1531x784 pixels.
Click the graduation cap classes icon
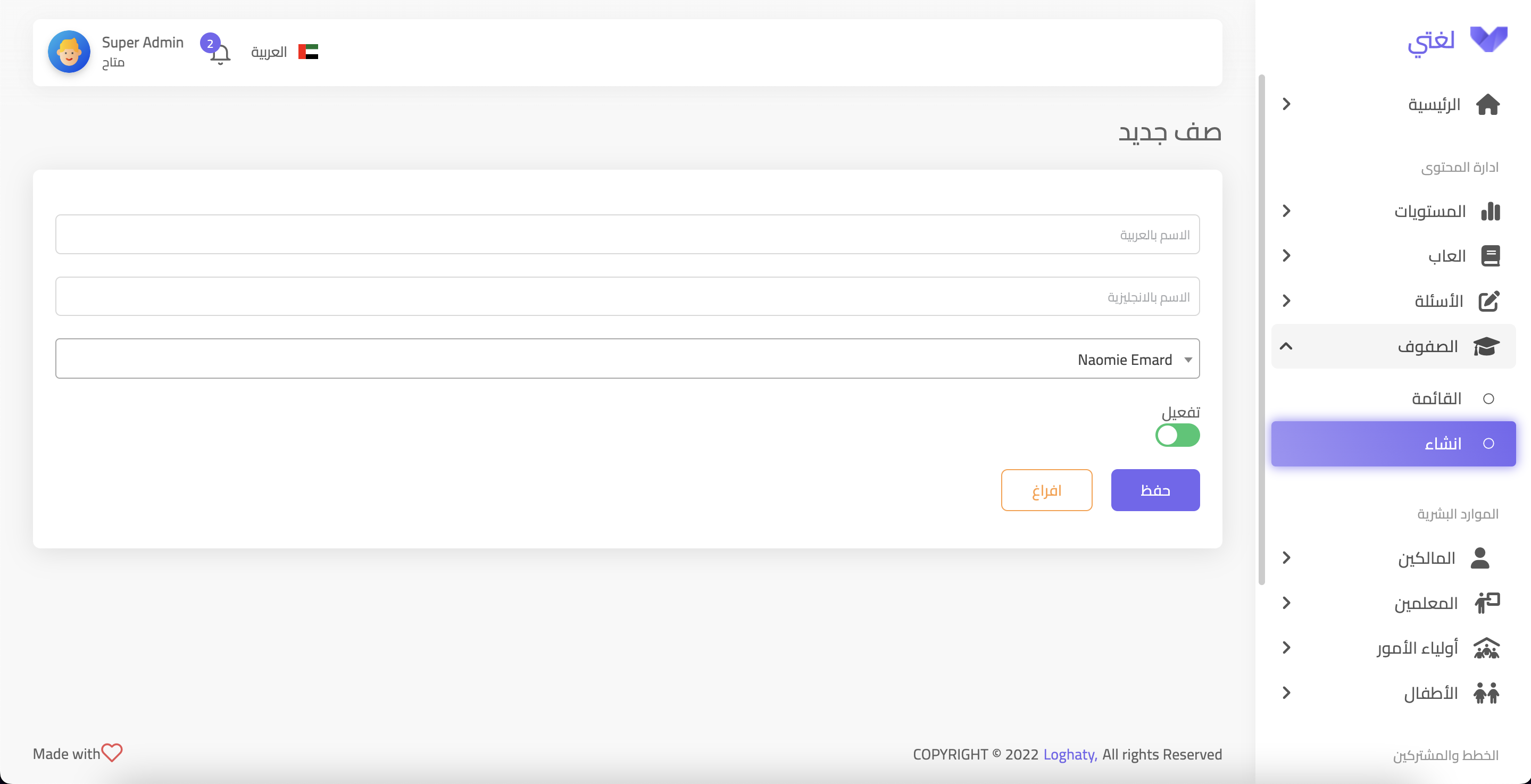(x=1486, y=347)
